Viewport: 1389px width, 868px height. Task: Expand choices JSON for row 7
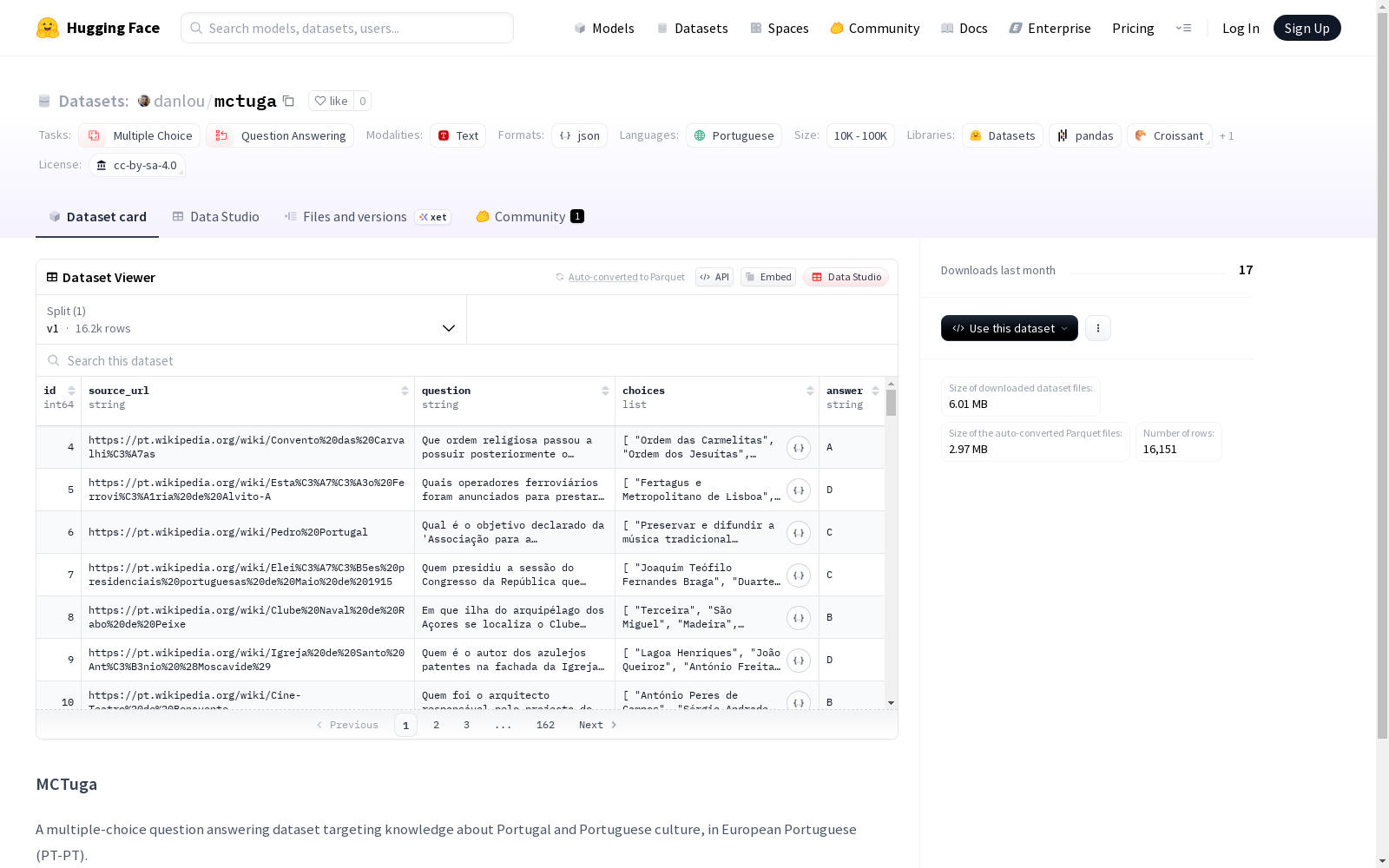799,575
